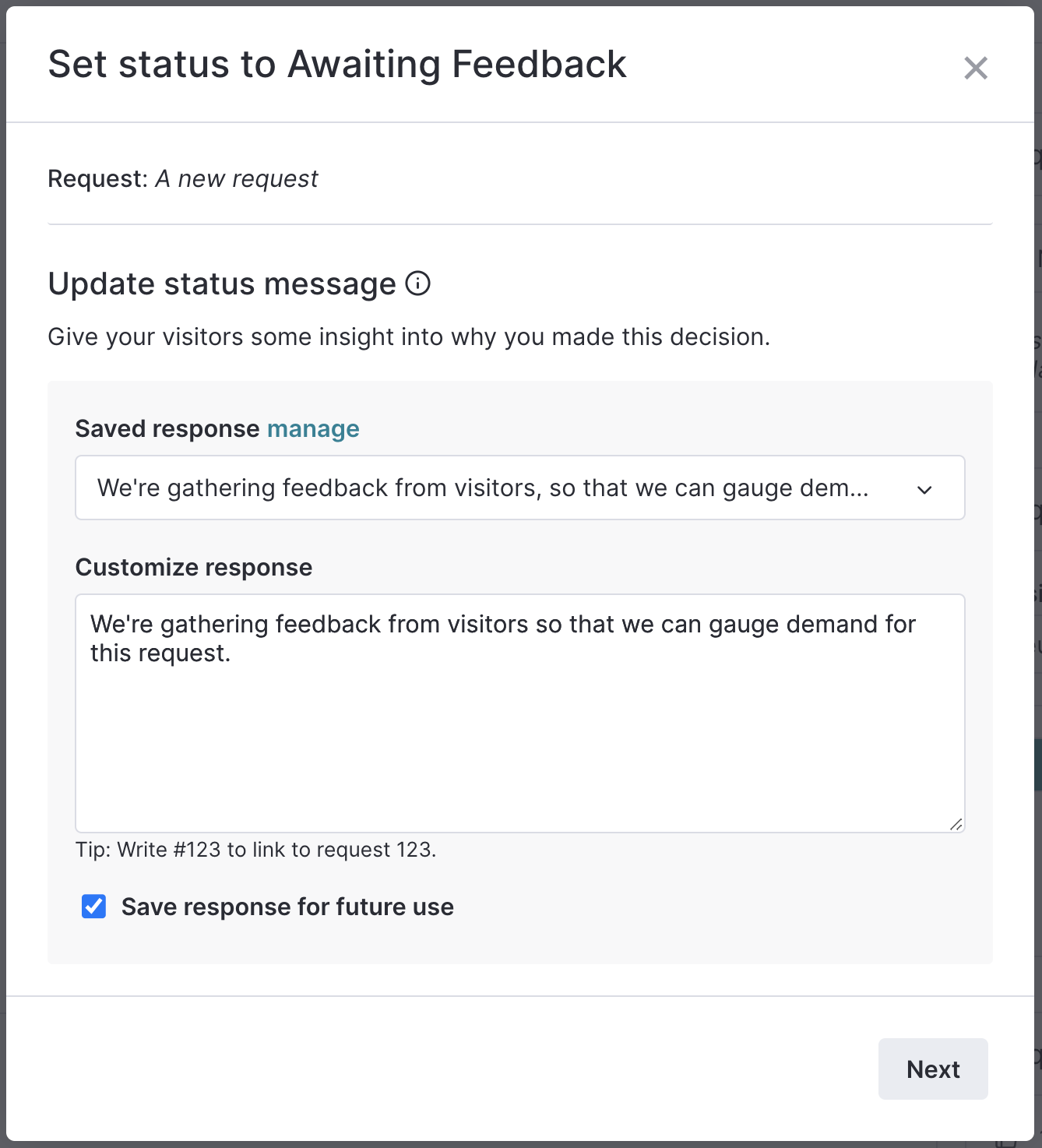1042x1148 pixels.
Task: Toggle the Save response for future use checkbox
Action: coord(94,907)
